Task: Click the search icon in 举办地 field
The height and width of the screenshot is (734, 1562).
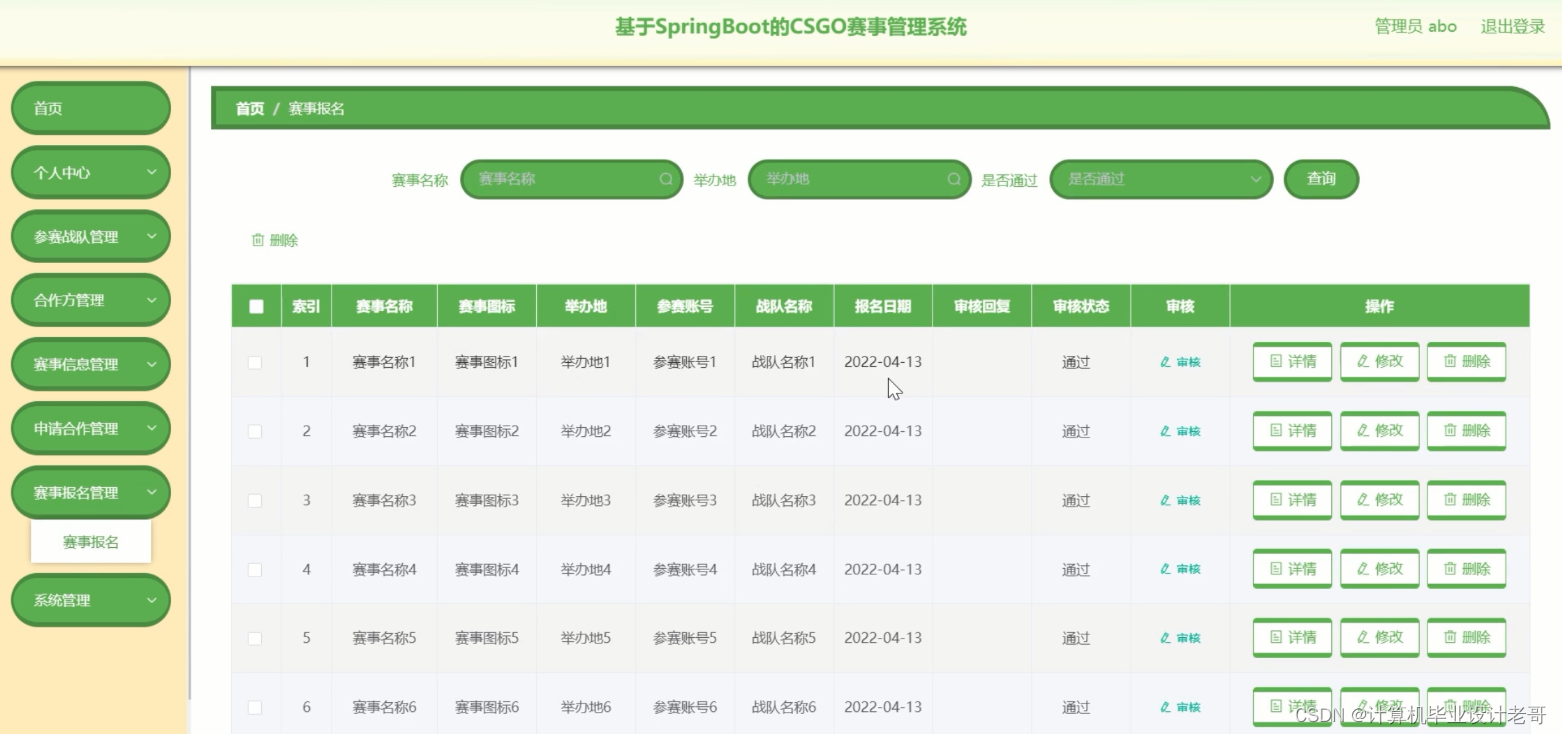Action: coord(954,179)
